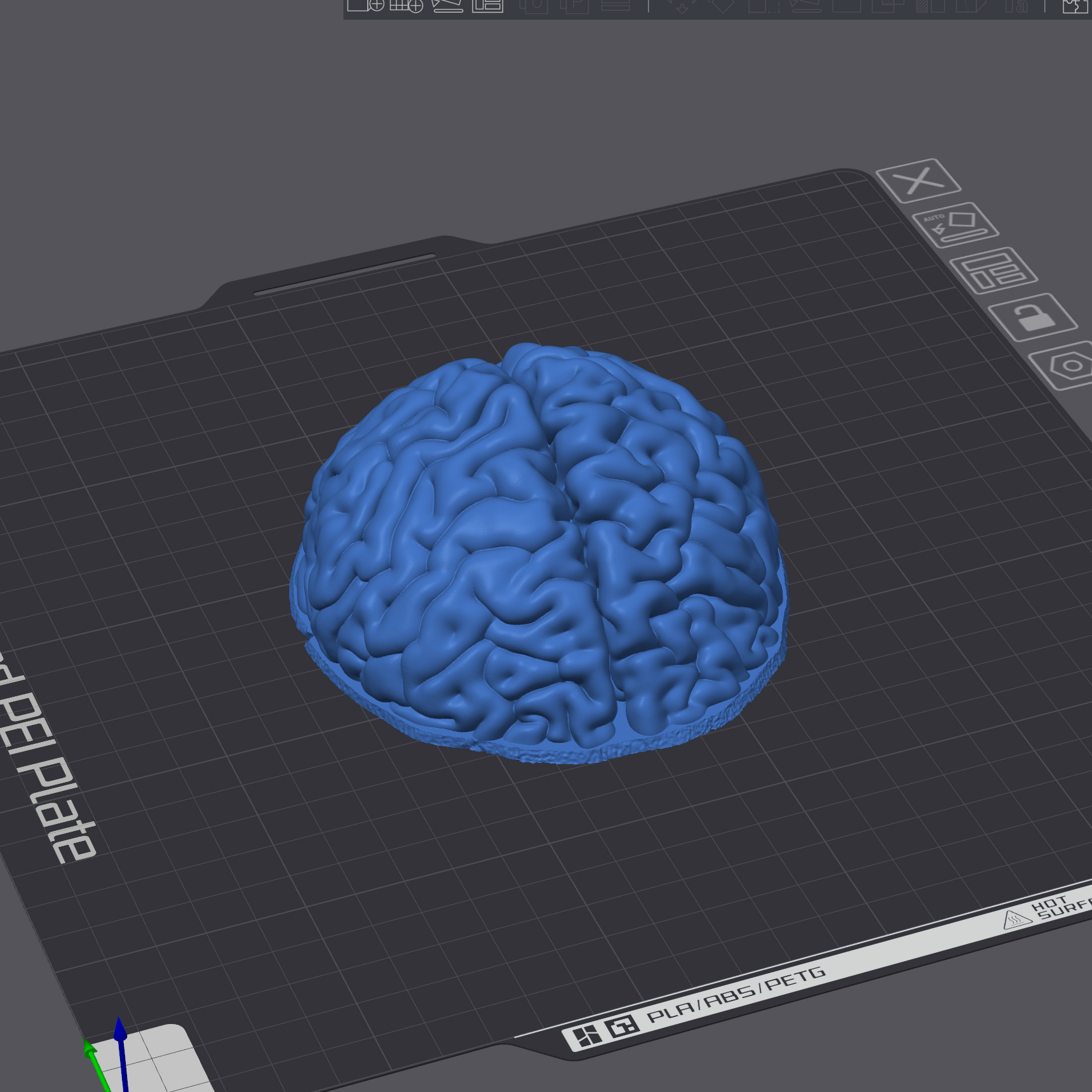
Task: Select the blue brain model
Action: point(539,553)
